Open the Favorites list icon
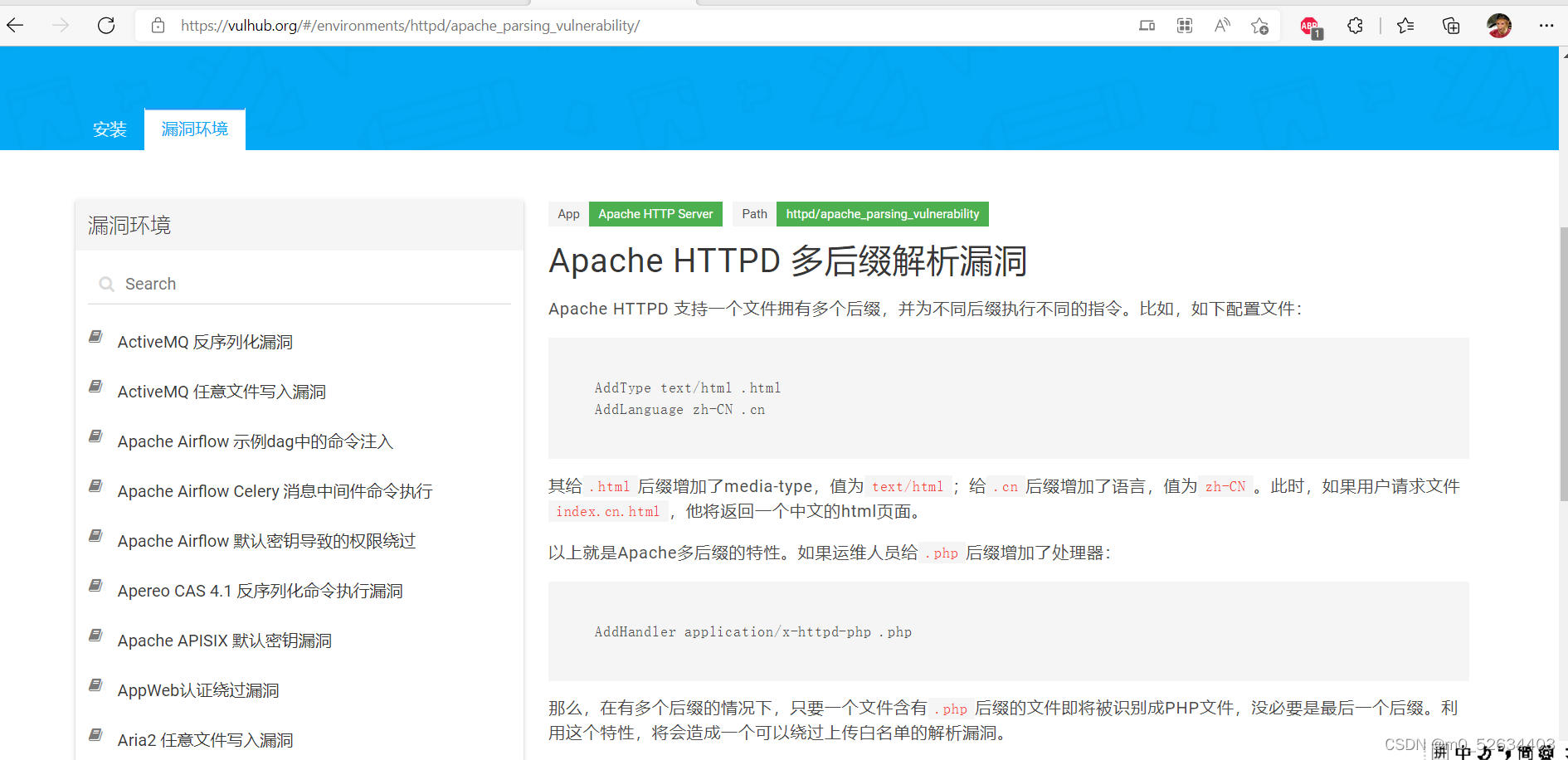Viewport: 1568px width, 760px height. click(x=1405, y=26)
